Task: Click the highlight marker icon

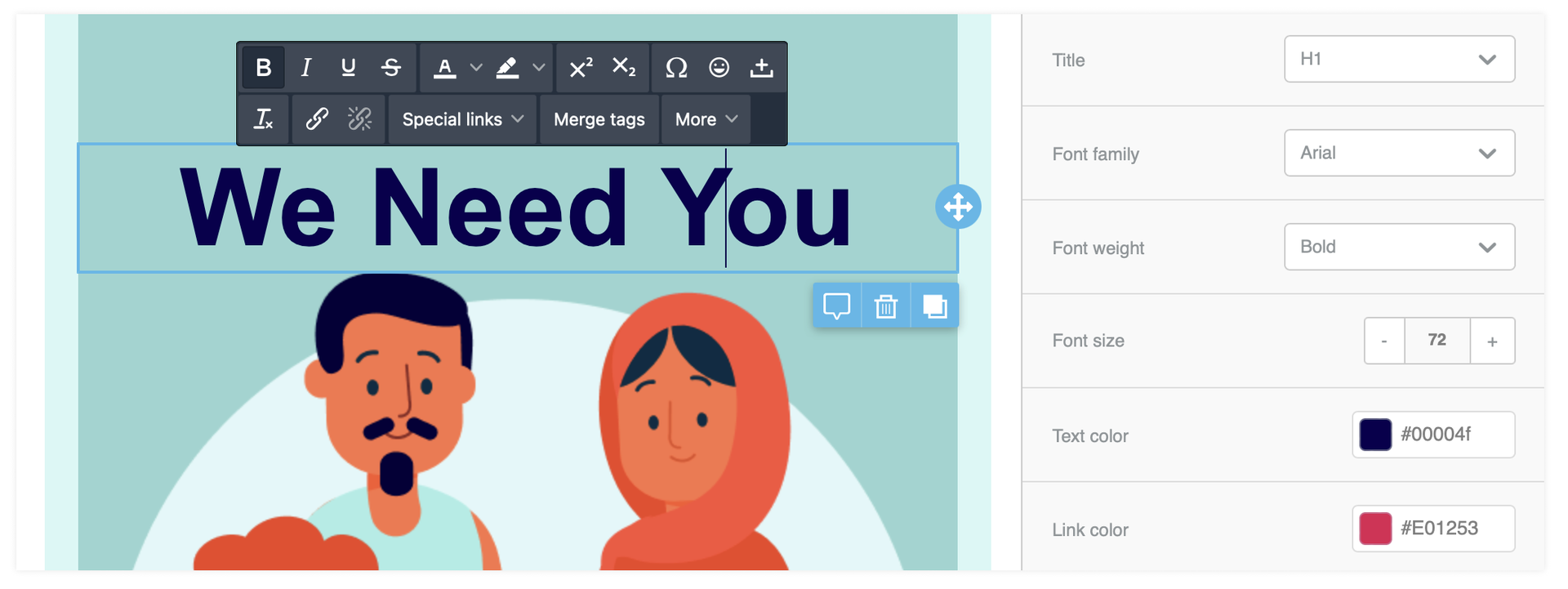Action: tap(507, 68)
